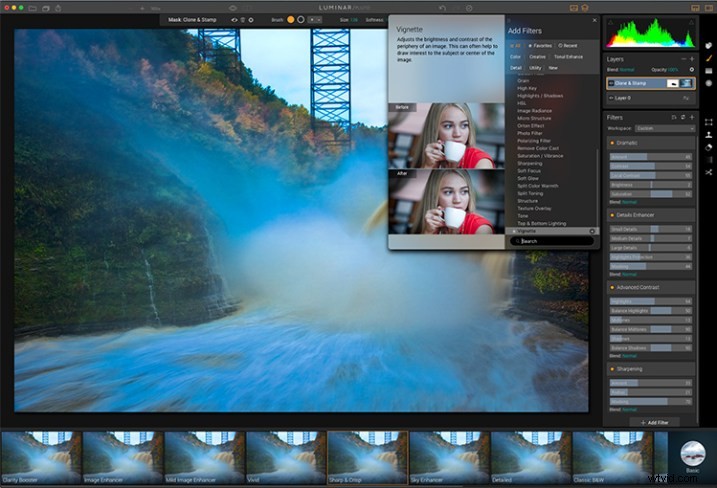
Task: Select the clone stamp tool
Action: [708, 134]
